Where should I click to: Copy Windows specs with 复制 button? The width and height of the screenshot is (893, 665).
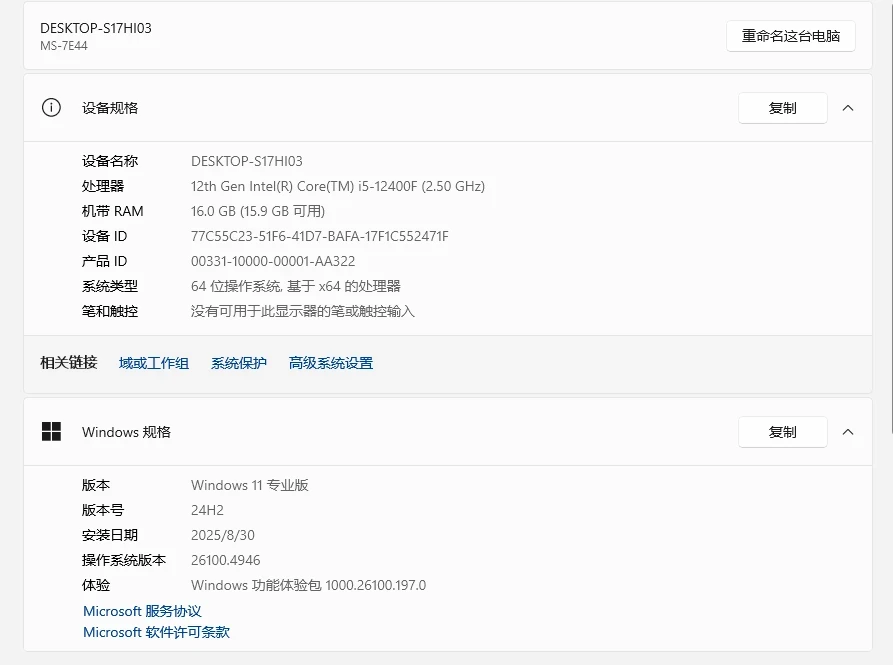[783, 432]
